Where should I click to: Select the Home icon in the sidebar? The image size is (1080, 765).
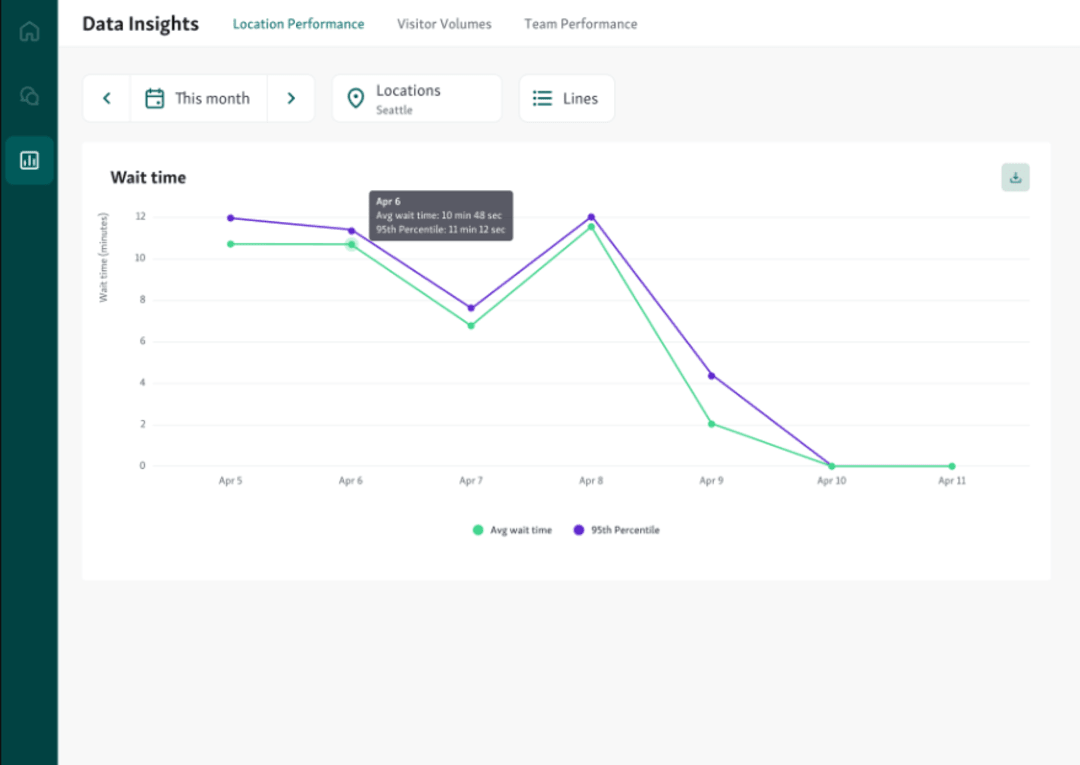point(29,31)
